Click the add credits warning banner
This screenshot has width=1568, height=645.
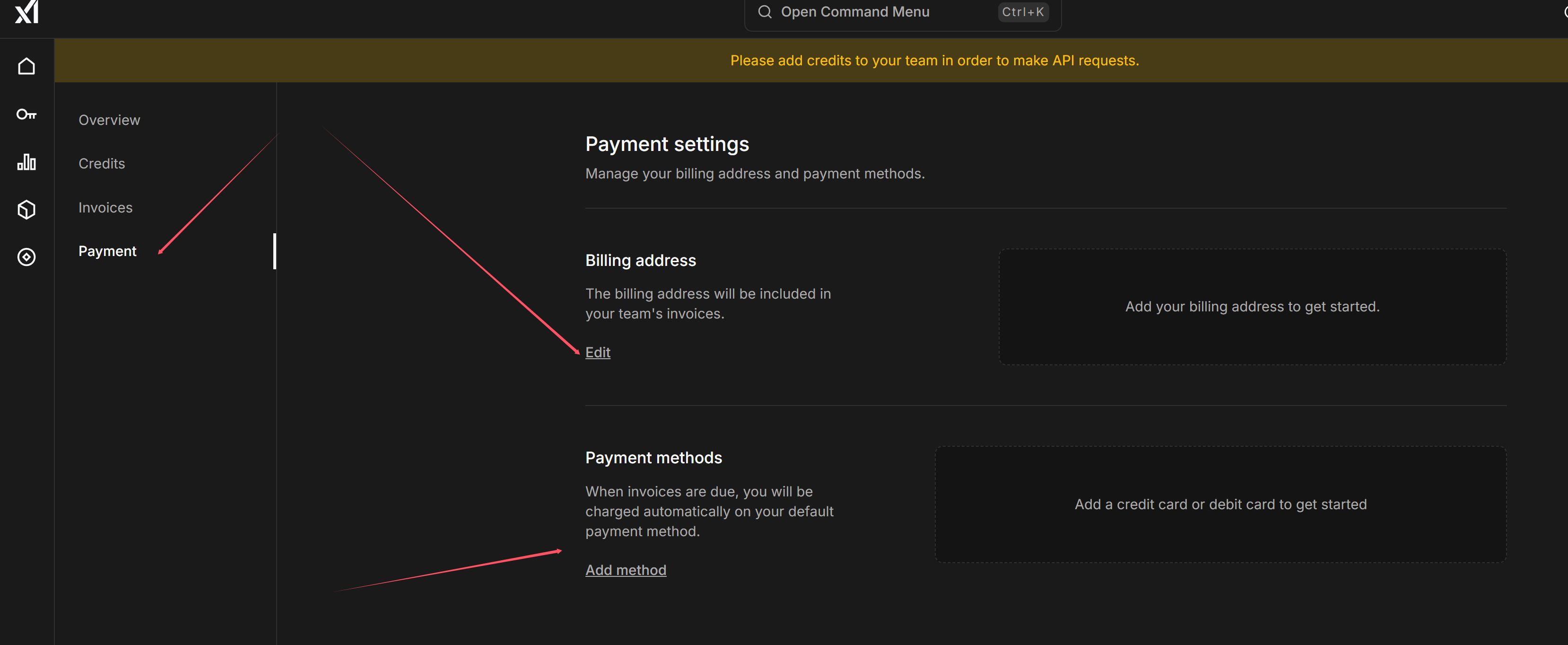pos(811,60)
